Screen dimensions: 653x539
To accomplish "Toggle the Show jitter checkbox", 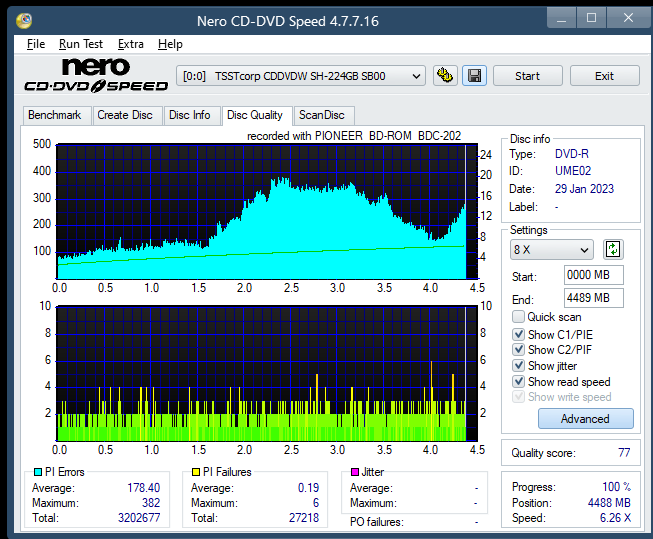I will [518, 366].
